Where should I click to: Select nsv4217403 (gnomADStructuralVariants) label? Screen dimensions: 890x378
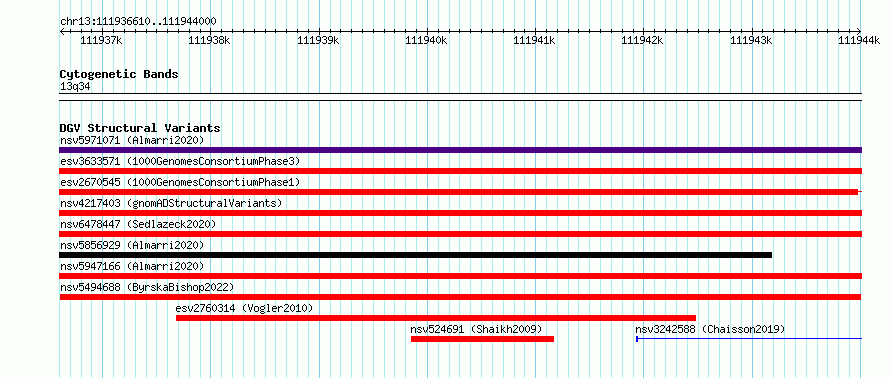pyautogui.click(x=171, y=203)
